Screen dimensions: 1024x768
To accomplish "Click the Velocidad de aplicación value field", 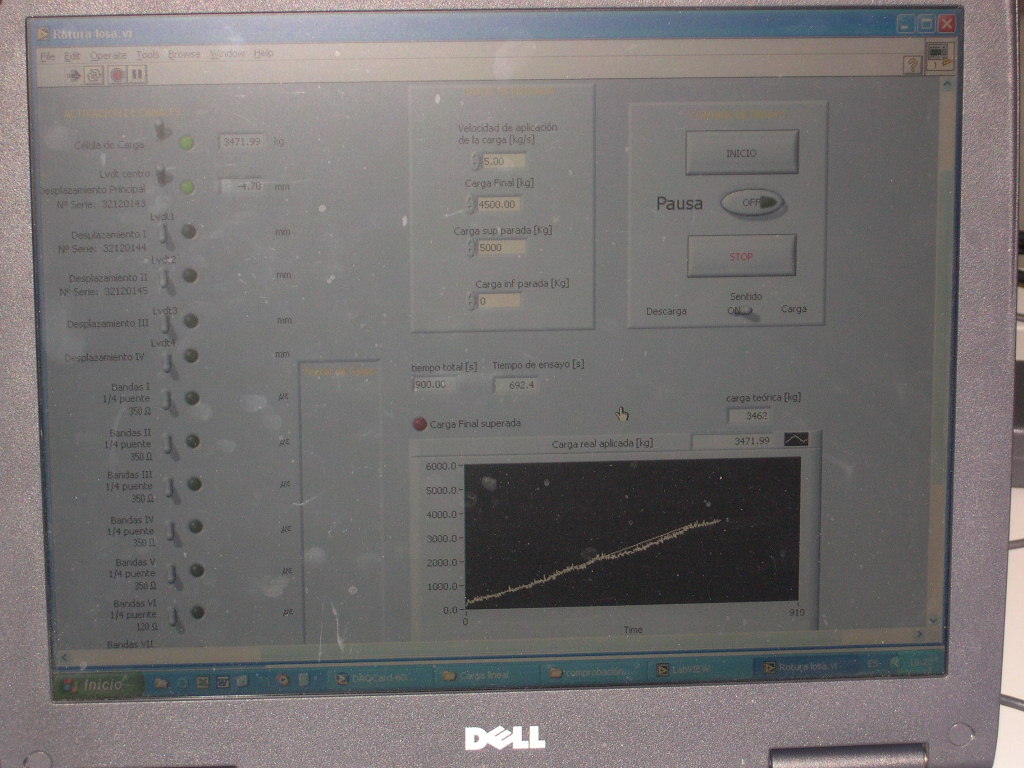I will pyautogui.click(x=504, y=161).
